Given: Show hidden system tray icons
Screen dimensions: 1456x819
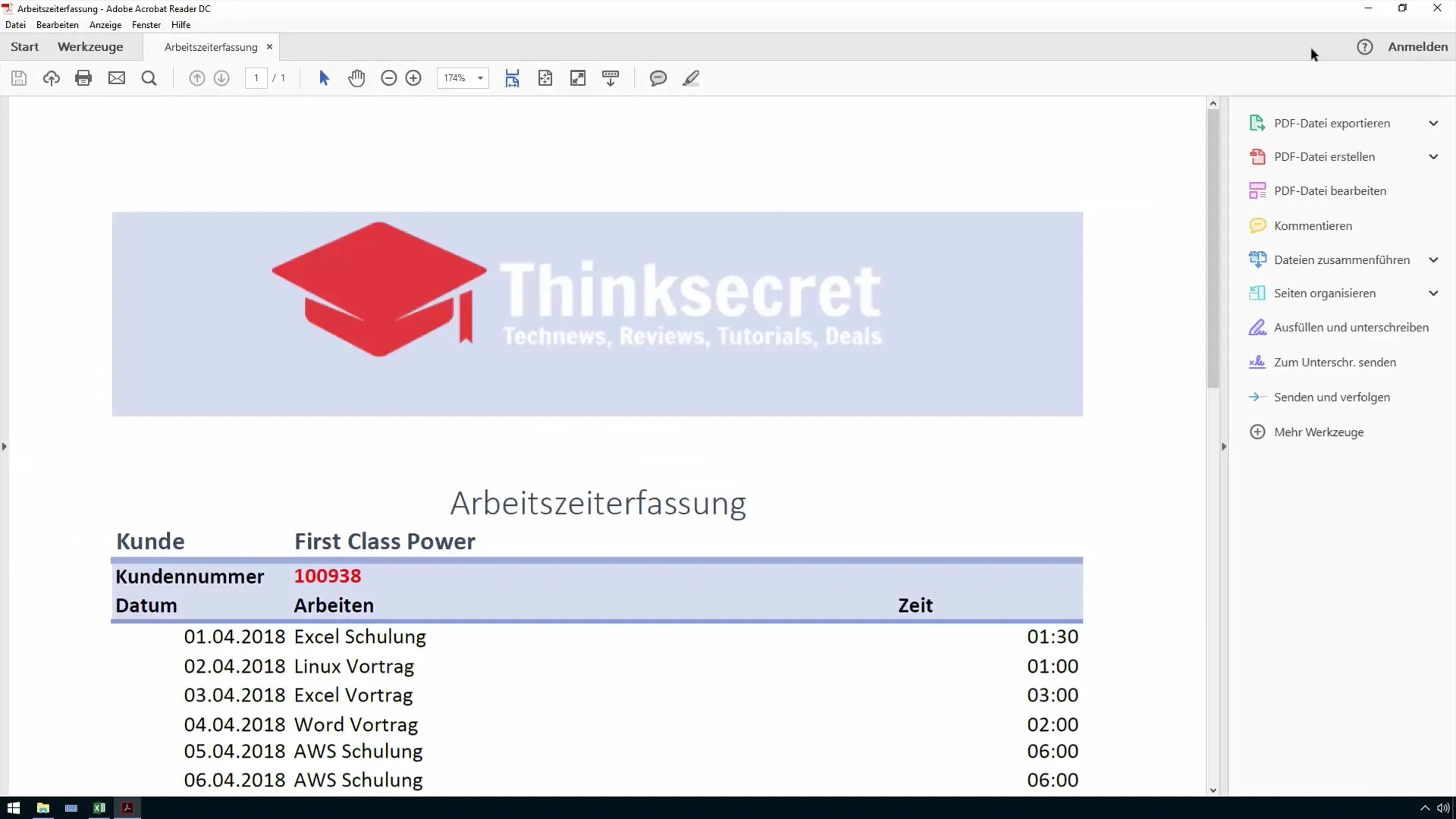Looking at the screenshot, I should pos(1425,808).
